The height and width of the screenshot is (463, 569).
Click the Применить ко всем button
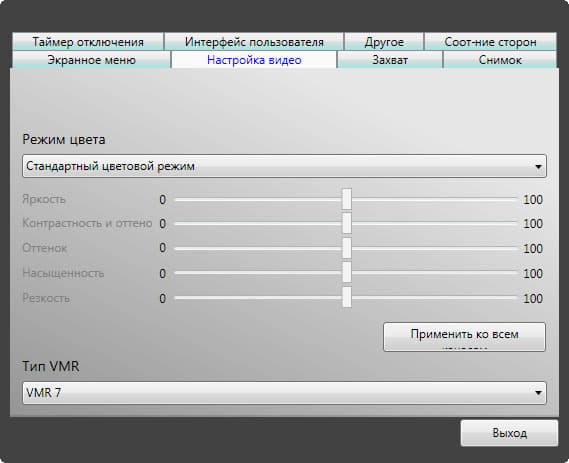click(464, 337)
